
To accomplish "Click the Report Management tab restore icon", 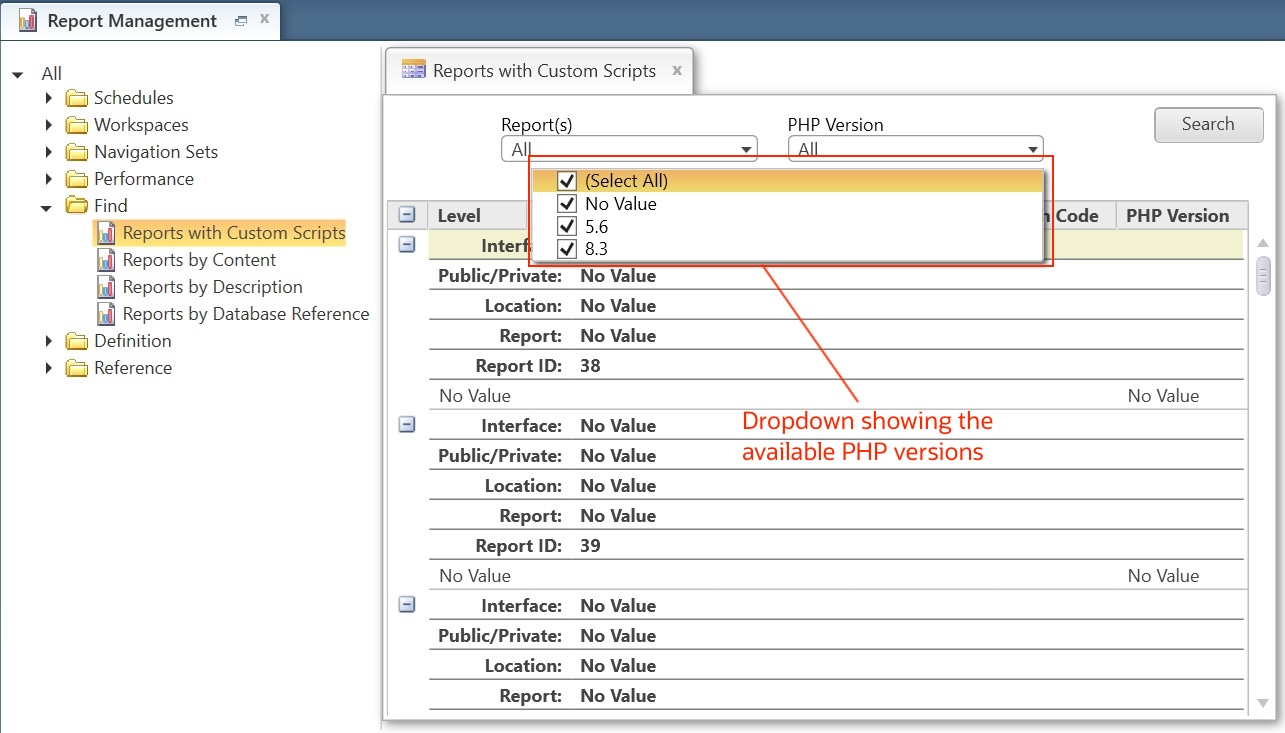I will [x=241, y=20].
